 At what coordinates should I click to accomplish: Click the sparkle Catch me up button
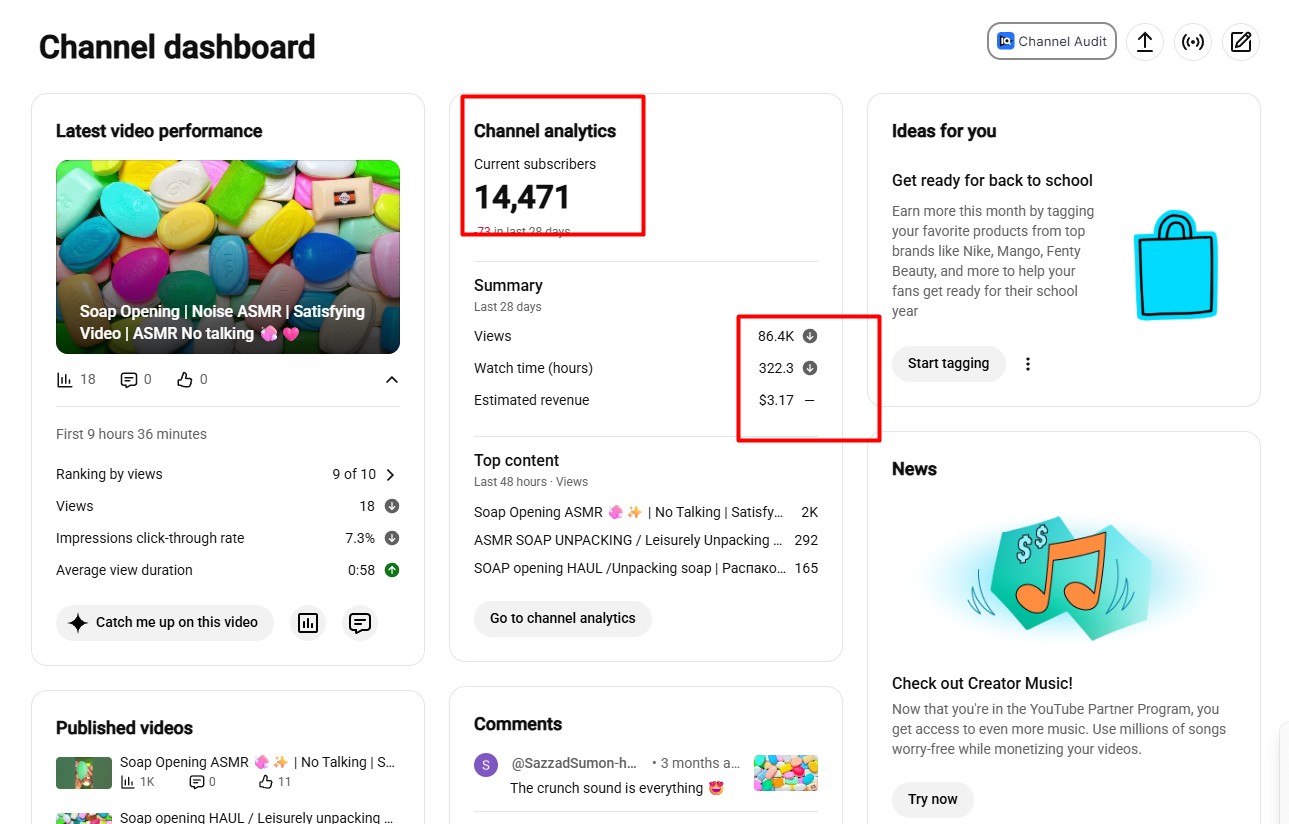165,622
